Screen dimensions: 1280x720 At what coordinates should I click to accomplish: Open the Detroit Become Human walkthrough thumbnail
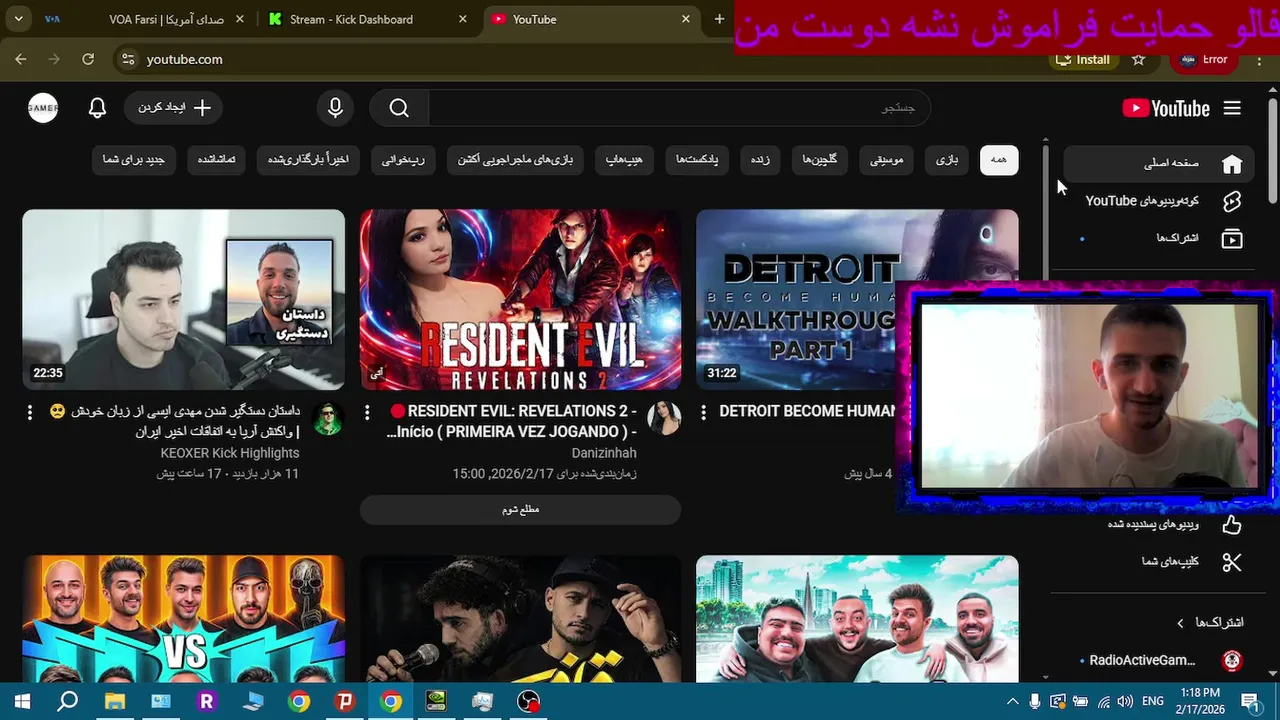tap(857, 299)
